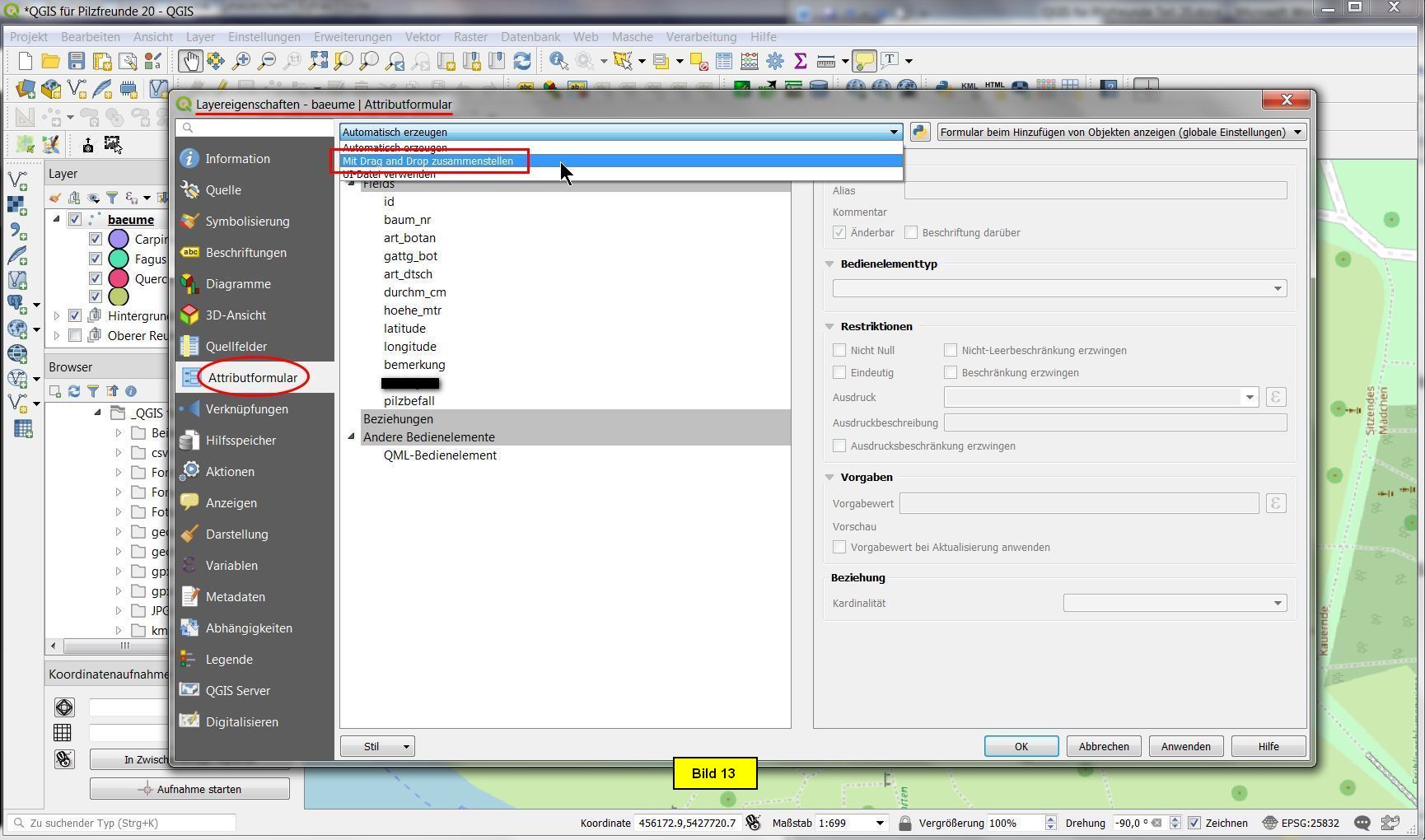Select the Pan Map hand tool
This screenshot has height=840, width=1425.
(190, 61)
